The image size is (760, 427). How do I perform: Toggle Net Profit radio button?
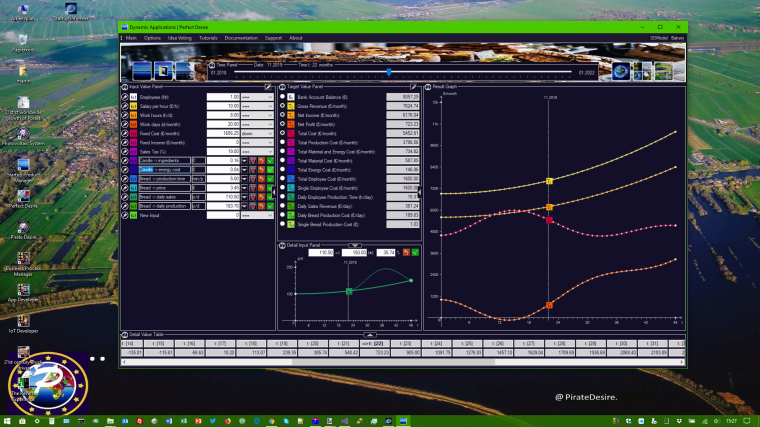tap(282, 124)
